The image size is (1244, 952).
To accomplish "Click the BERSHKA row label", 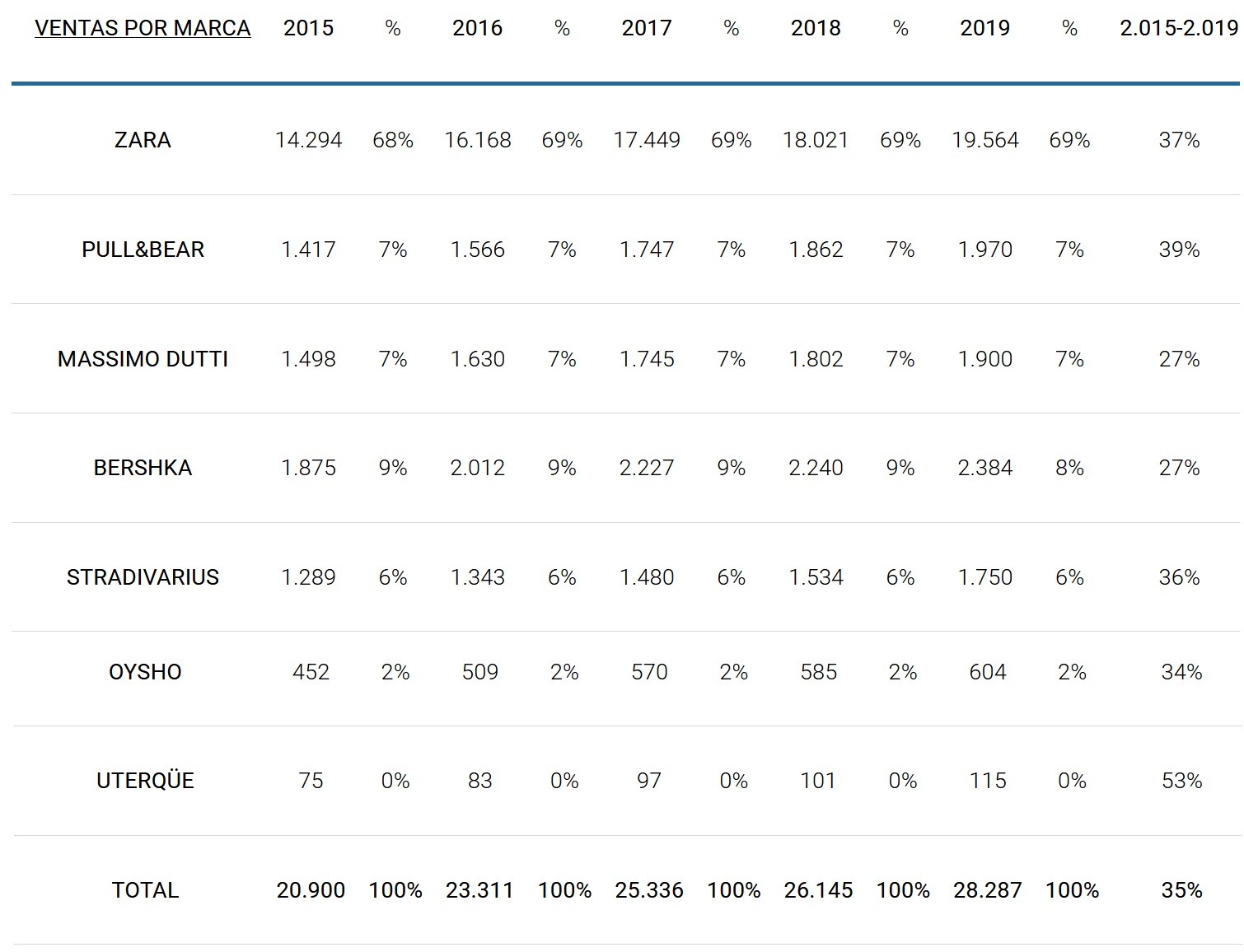I will point(143,468).
